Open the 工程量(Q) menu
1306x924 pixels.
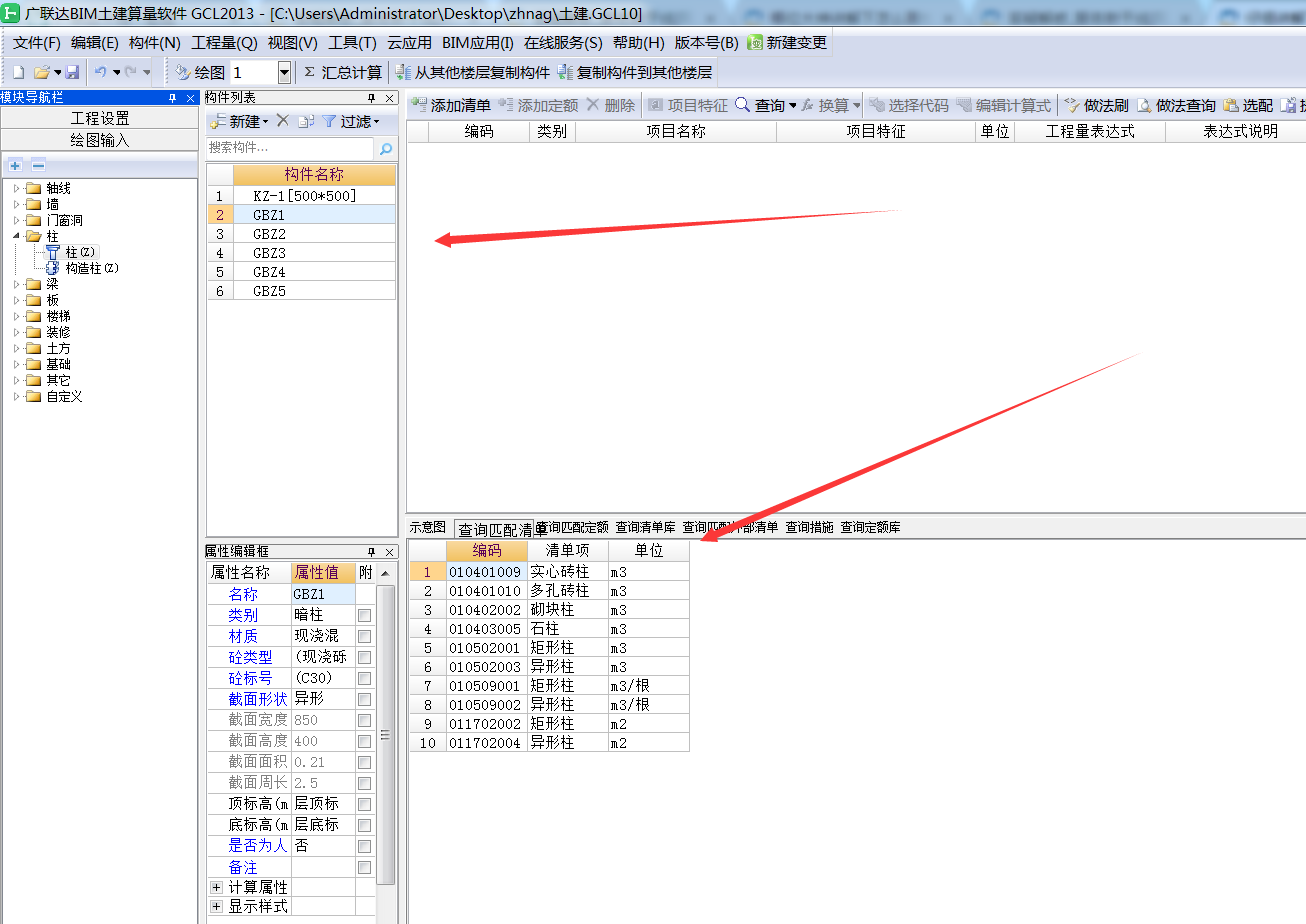pos(224,43)
